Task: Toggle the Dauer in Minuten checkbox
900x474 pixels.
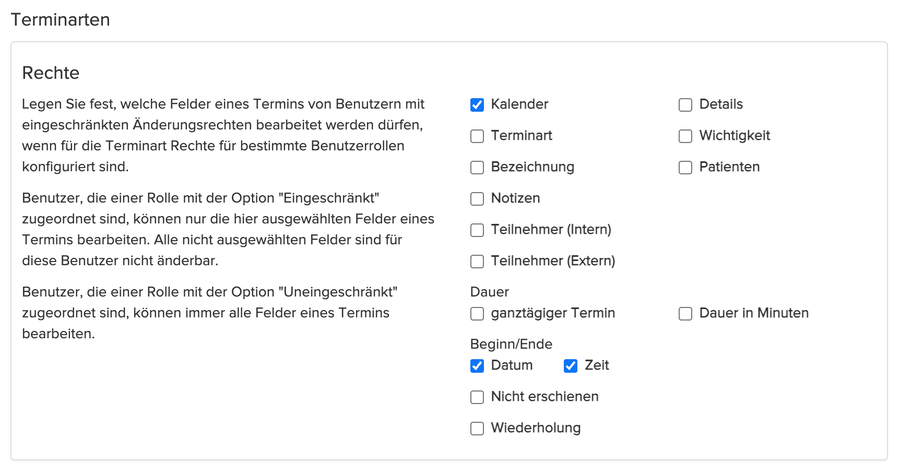Action: 685,314
